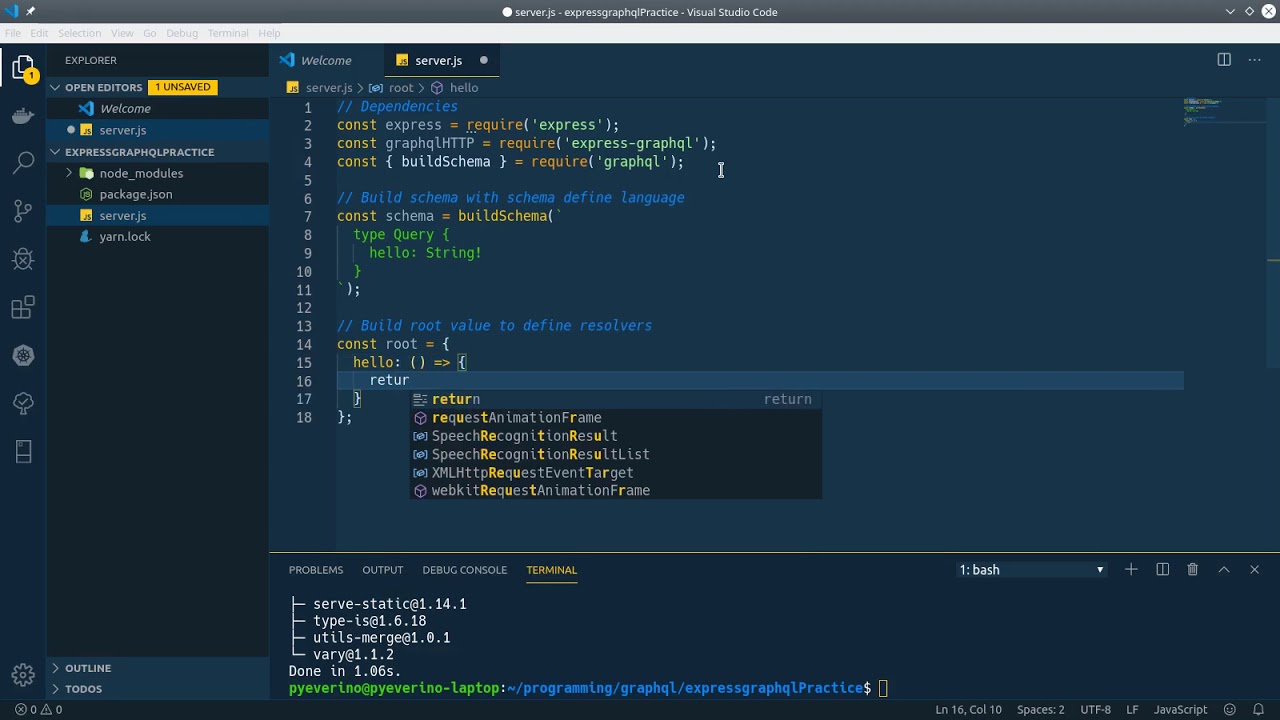
Task: Open the Terminal menu
Action: point(228,33)
